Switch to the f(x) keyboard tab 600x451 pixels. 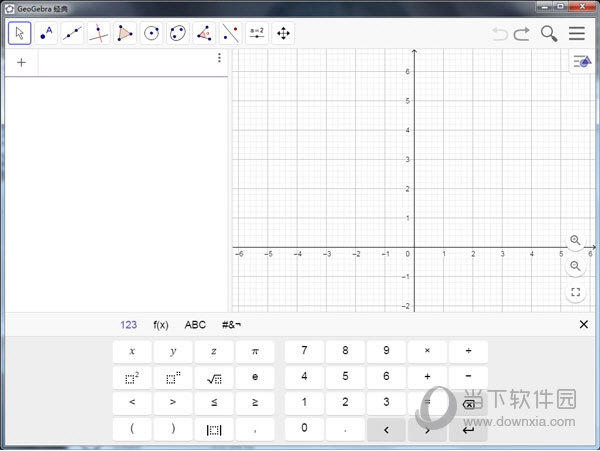[161, 325]
